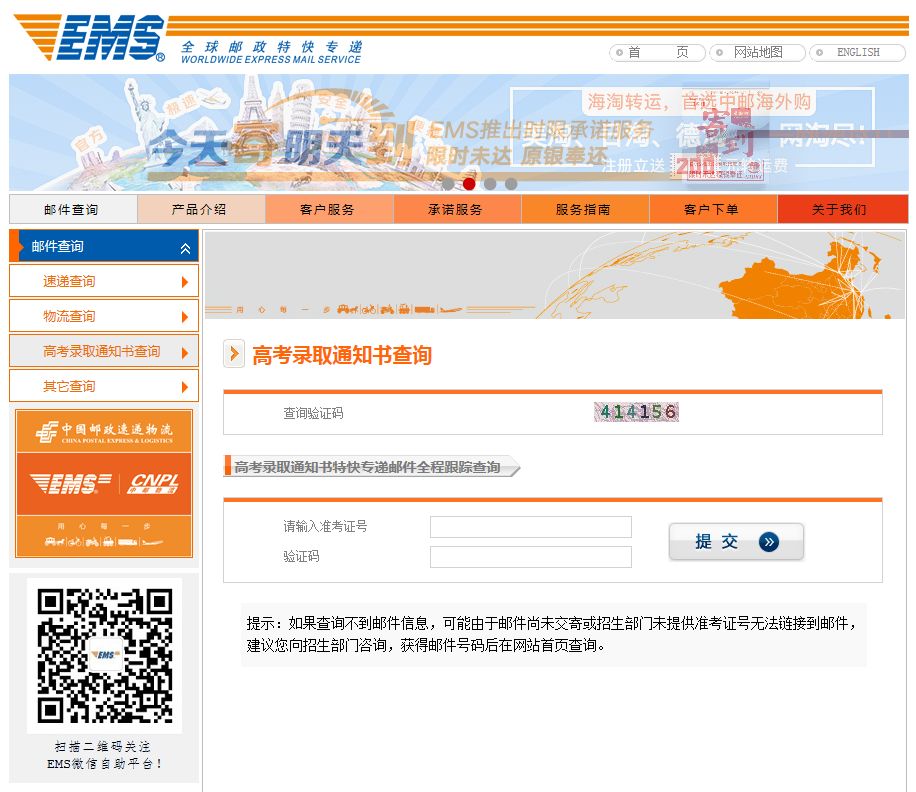Click the China Postal Express logistics banner
Viewport: 916px width, 792px height.
(104, 483)
